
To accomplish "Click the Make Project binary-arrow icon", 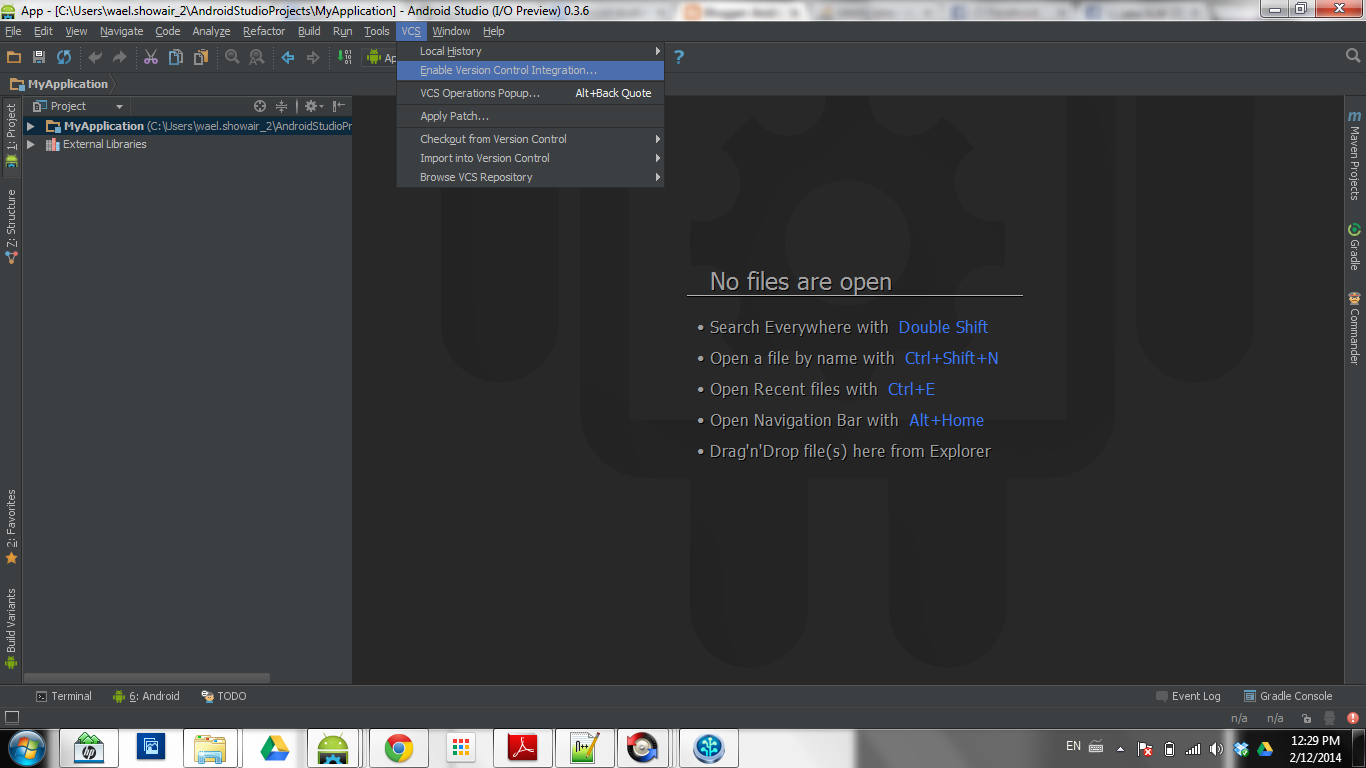I will click(x=345, y=57).
